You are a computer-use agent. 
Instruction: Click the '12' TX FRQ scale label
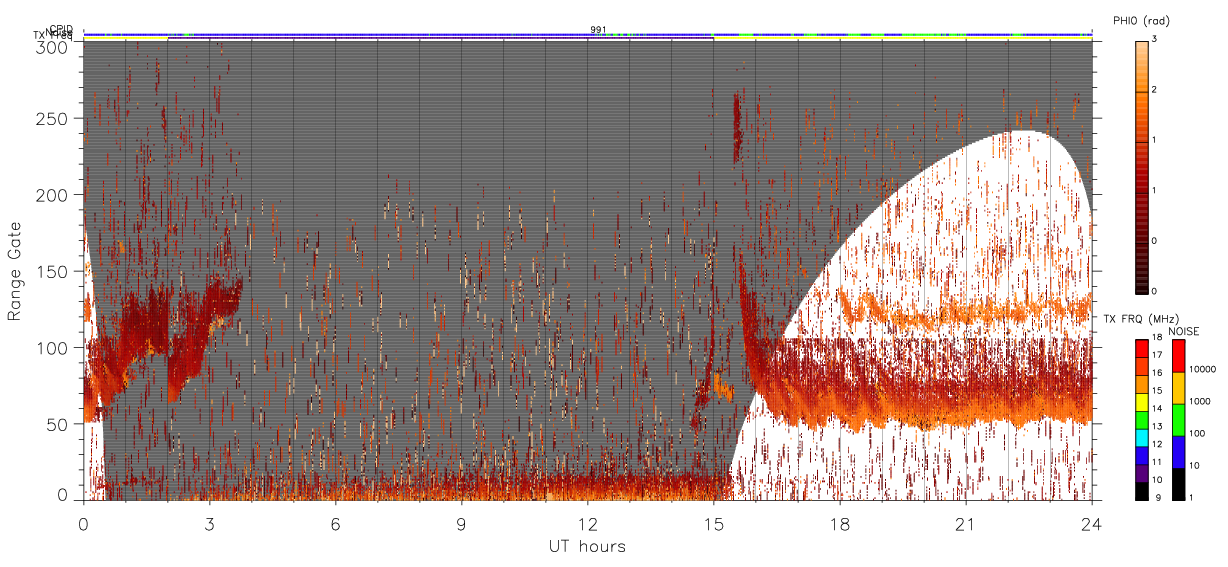(1157, 444)
